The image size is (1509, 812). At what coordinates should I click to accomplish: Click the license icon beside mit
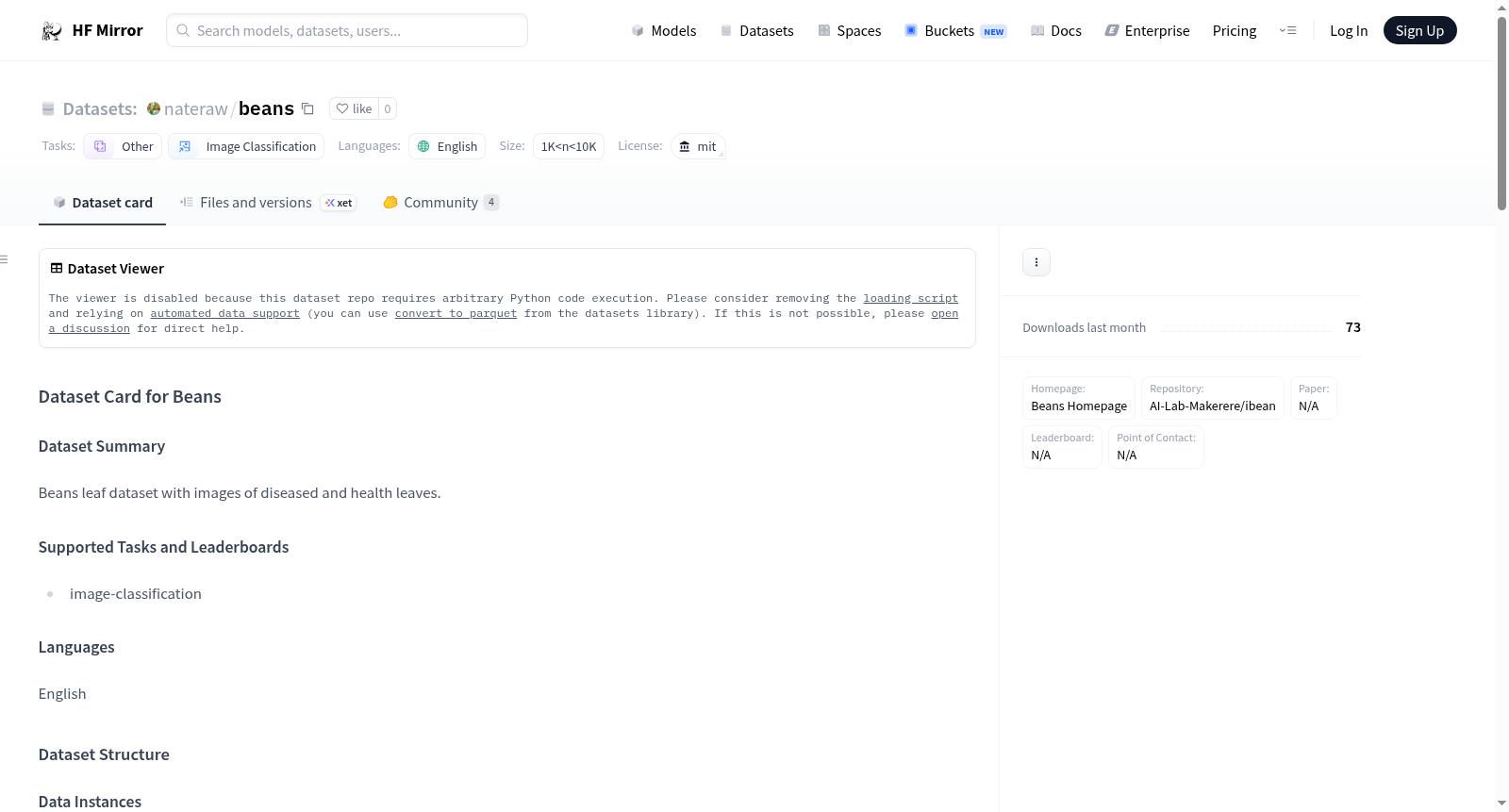(685, 146)
